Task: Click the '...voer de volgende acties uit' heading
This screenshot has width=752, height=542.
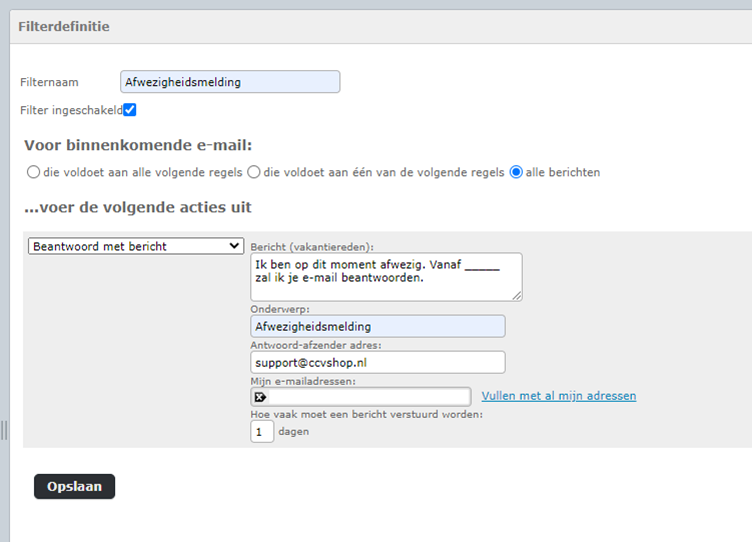Action: click(x=138, y=207)
